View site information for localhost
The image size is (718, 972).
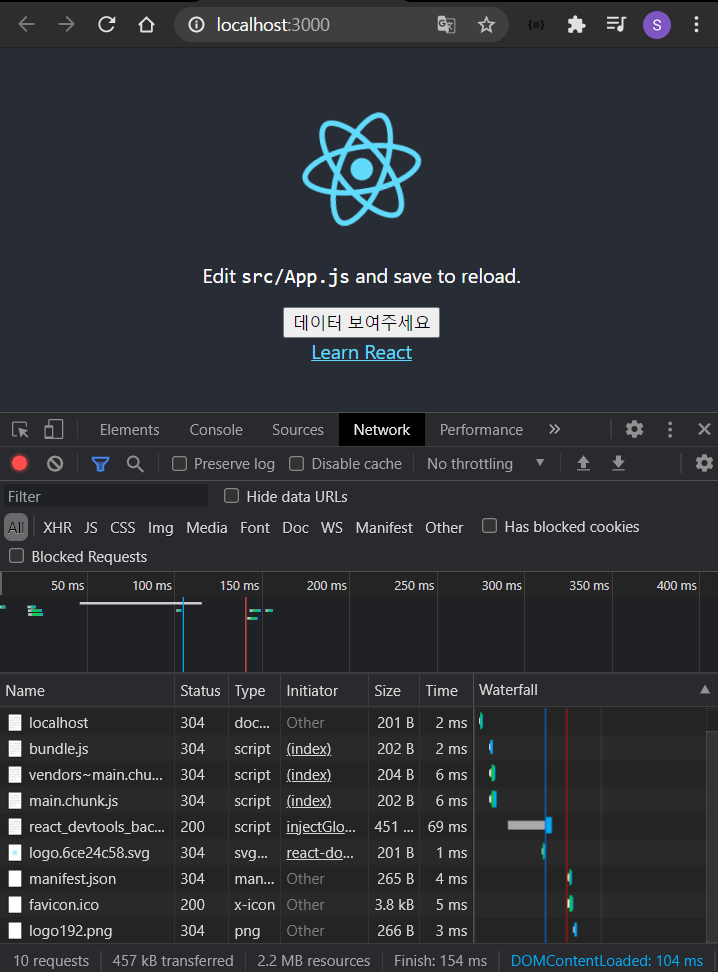197,25
